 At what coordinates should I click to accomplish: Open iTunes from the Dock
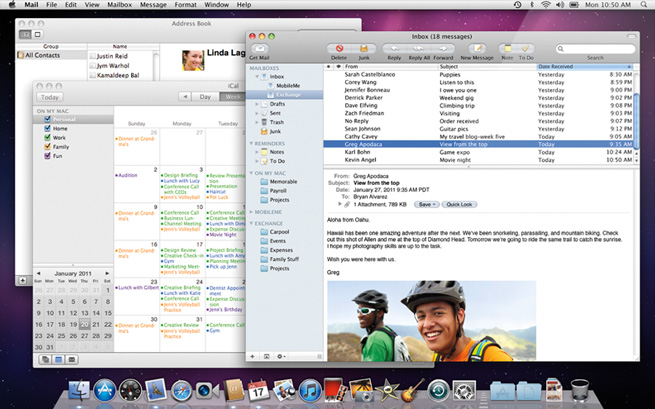310,391
